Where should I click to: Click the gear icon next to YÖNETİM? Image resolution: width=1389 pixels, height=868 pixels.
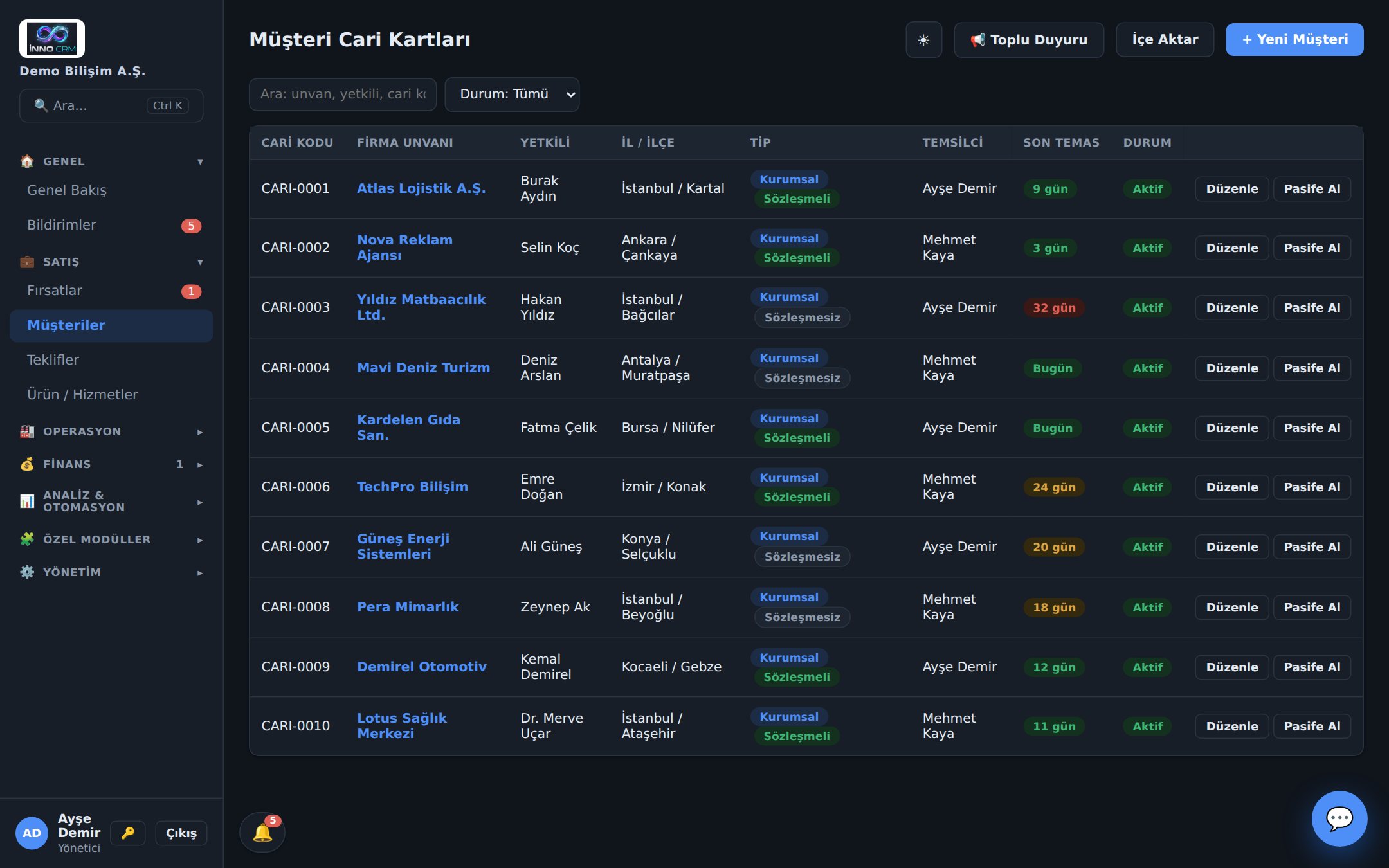[x=27, y=572]
